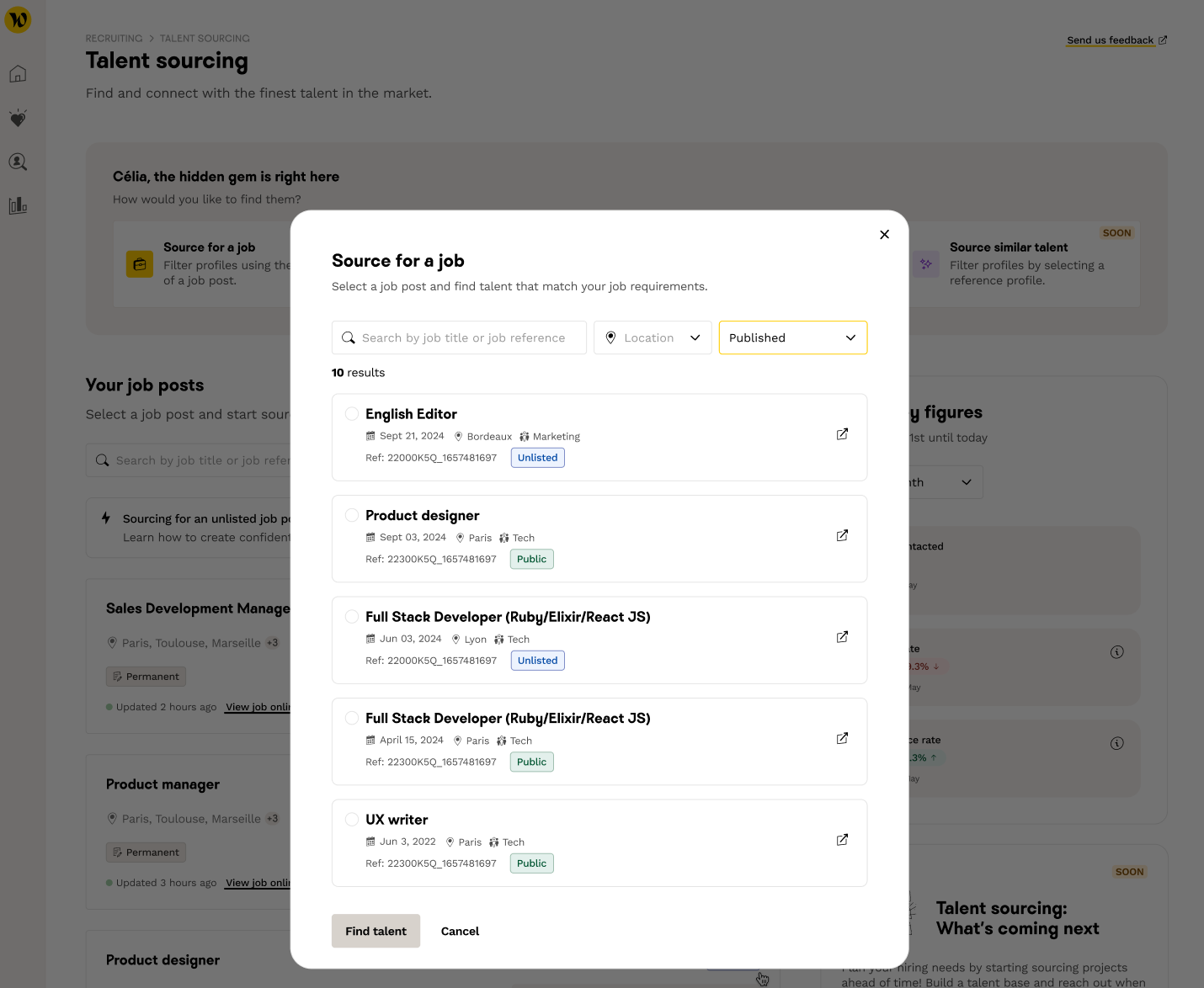Select the English Editor radio button

click(352, 414)
